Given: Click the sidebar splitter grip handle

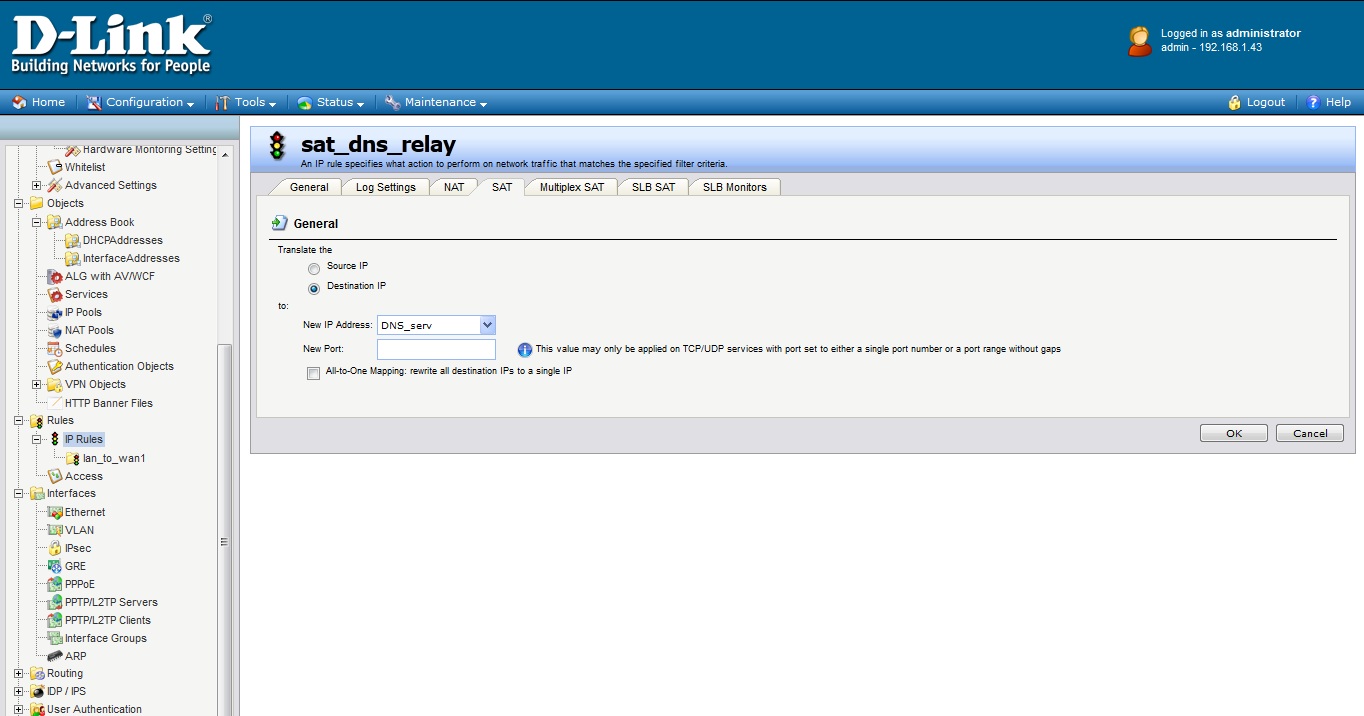Looking at the screenshot, I should [x=224, y=542].
